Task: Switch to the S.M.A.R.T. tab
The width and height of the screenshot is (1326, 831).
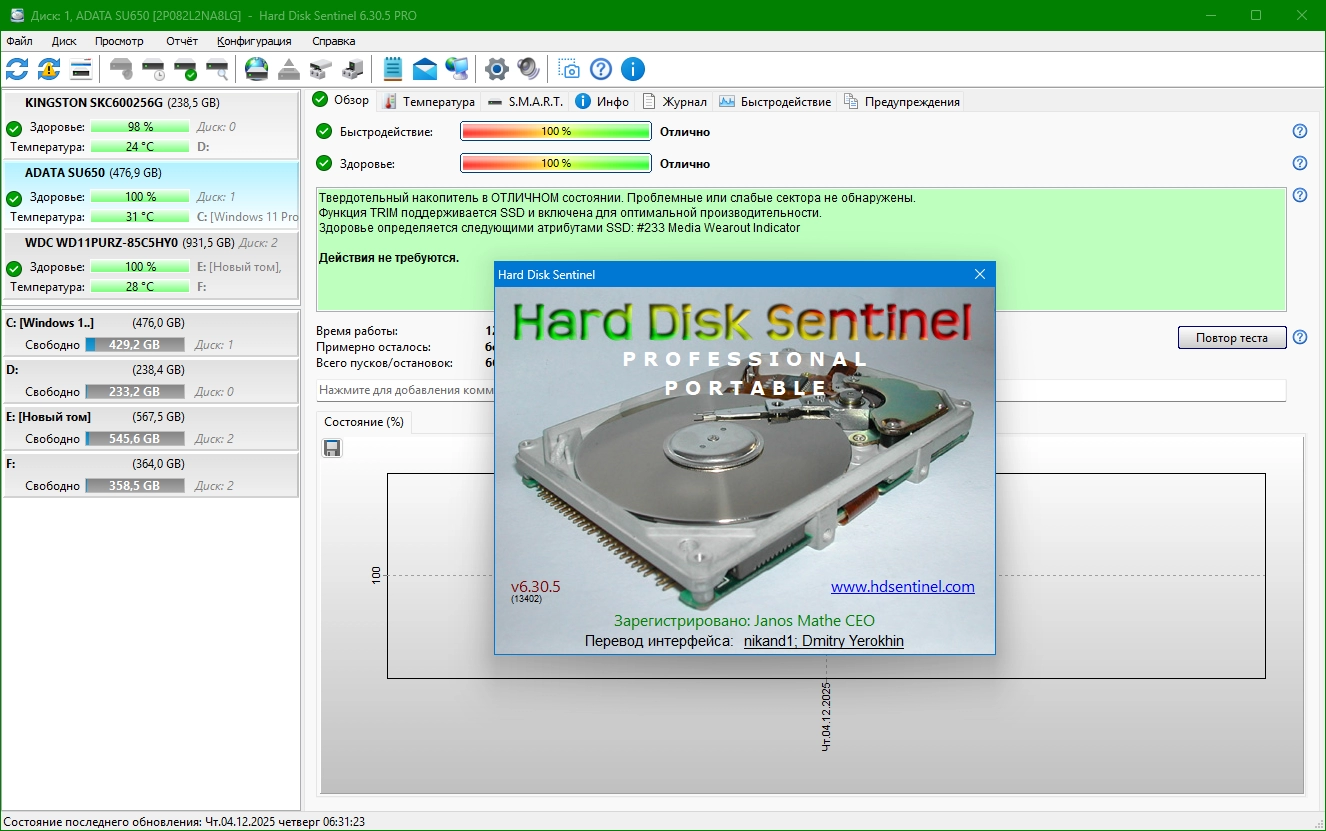Action: (526, 101)
